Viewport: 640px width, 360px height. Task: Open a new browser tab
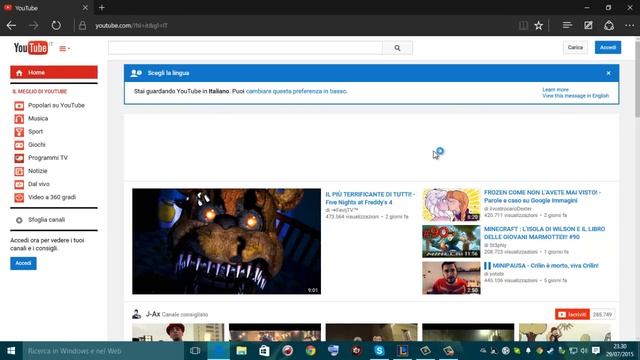tap(102, 7)
